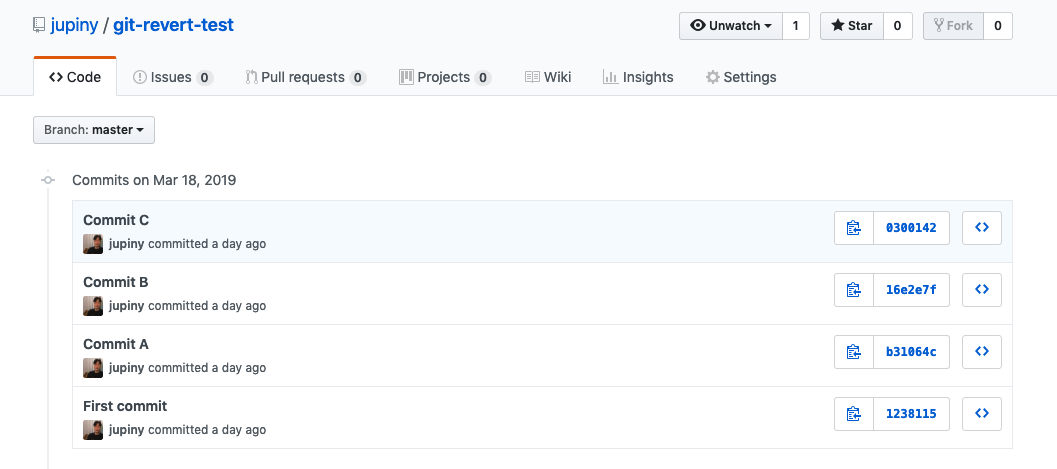The width and height of the screenshot is (1057, 469).
Task: Browse repository at Commit B
Action: click(982, 290)
